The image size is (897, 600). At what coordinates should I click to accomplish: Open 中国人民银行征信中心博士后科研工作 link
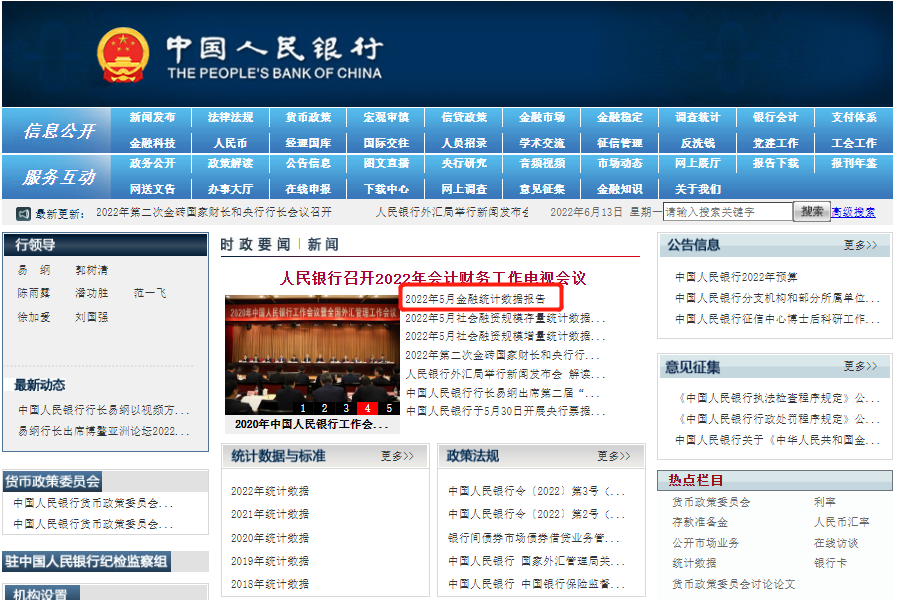777,319
